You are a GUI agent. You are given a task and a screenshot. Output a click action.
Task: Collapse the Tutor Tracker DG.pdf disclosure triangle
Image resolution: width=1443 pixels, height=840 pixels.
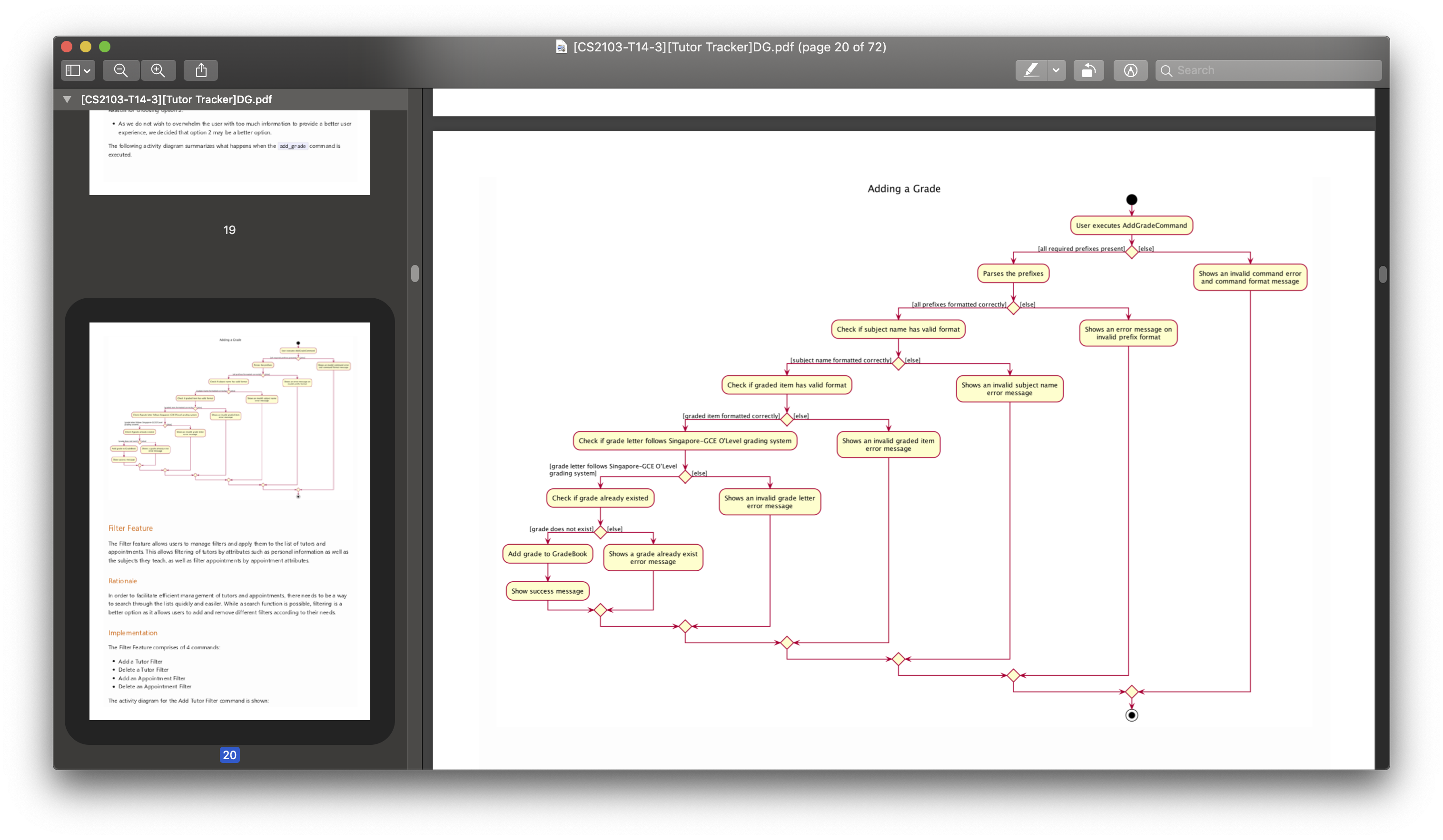(x=67, y=99)
